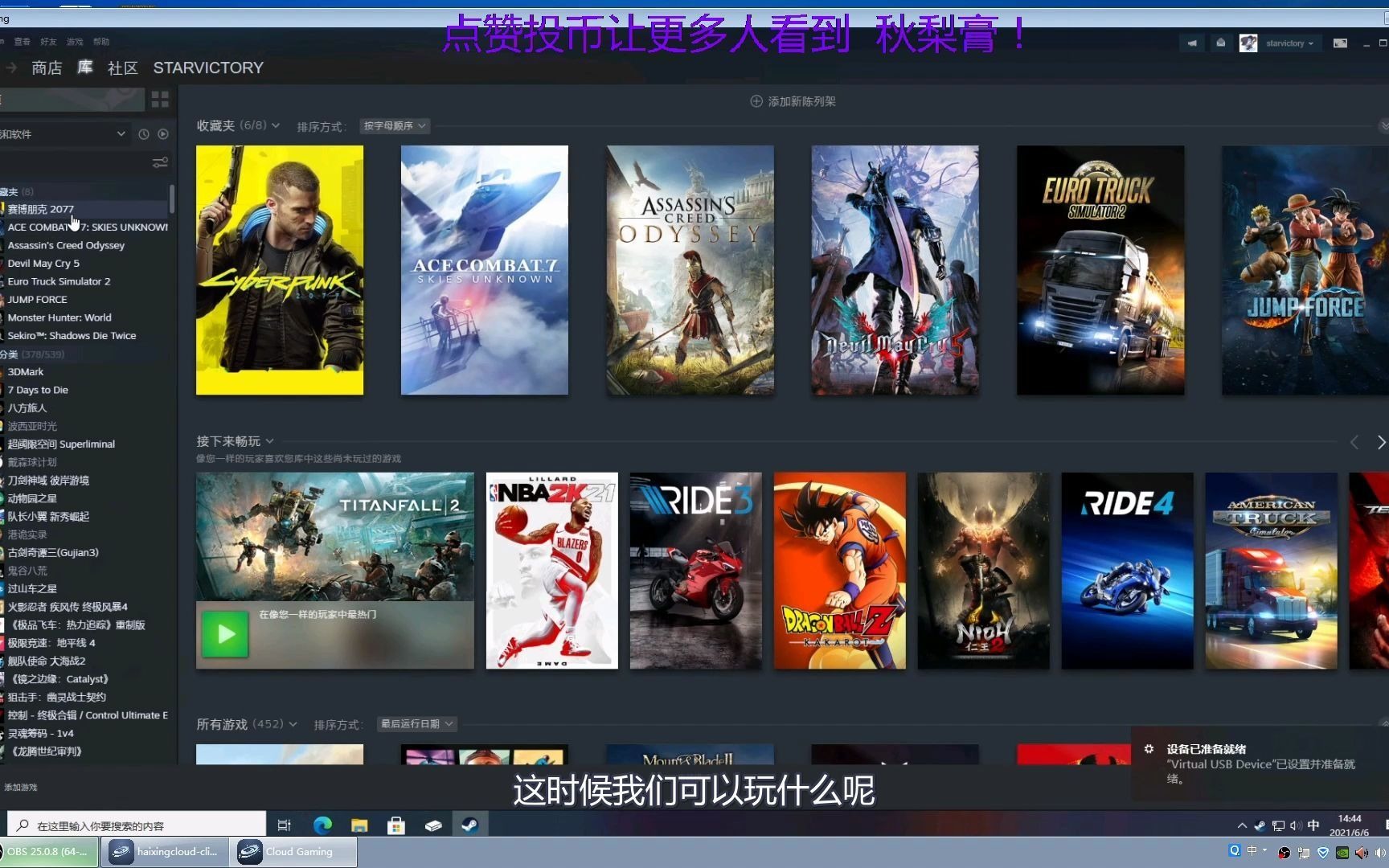The width and height of the screenshot is (1389, 868).
Task: Open All Games sort by last played dropdown
Action: pyautogui.click(x=416, y=724)
